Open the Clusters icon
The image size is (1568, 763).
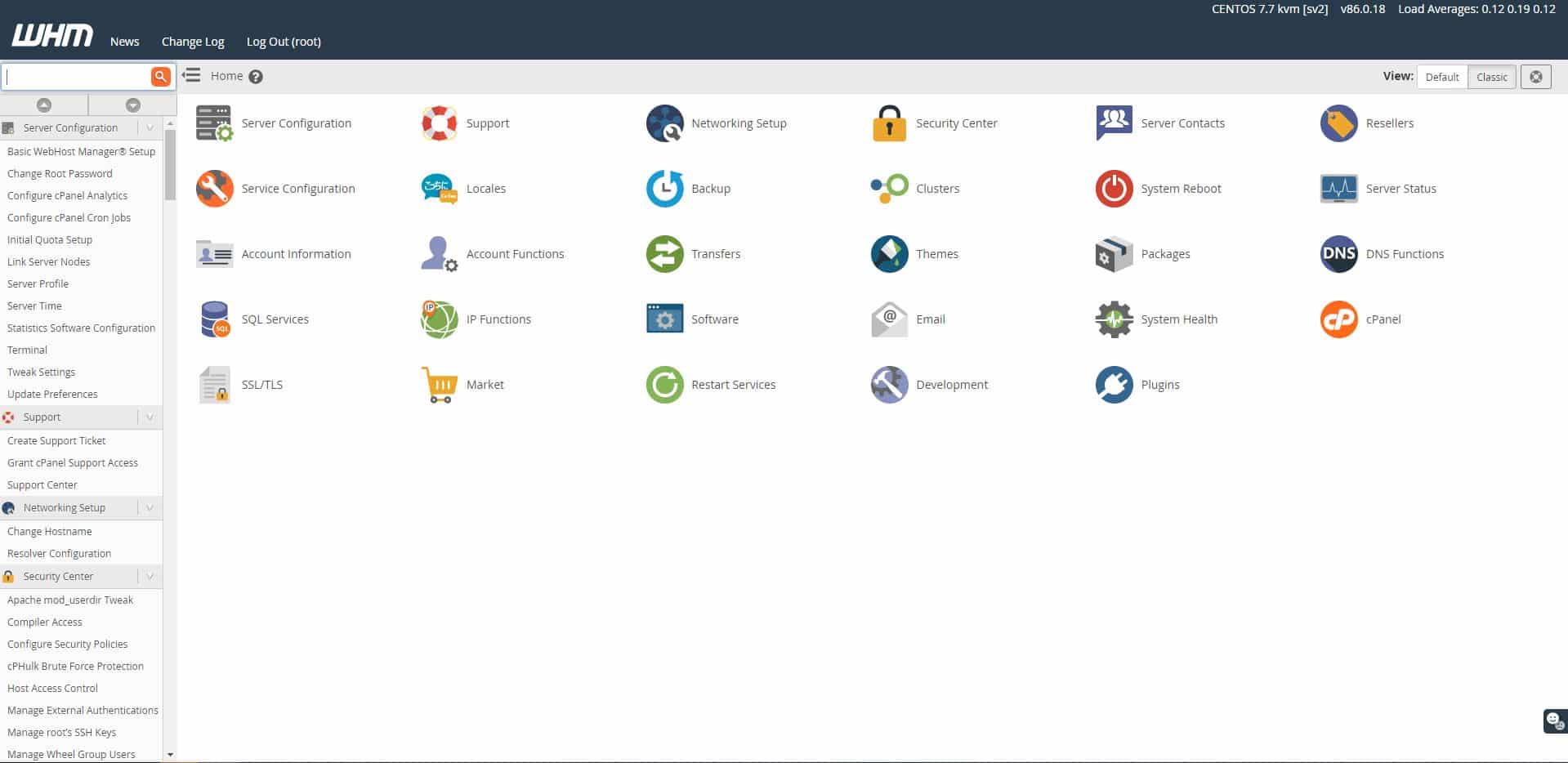(x=889, y=189)
